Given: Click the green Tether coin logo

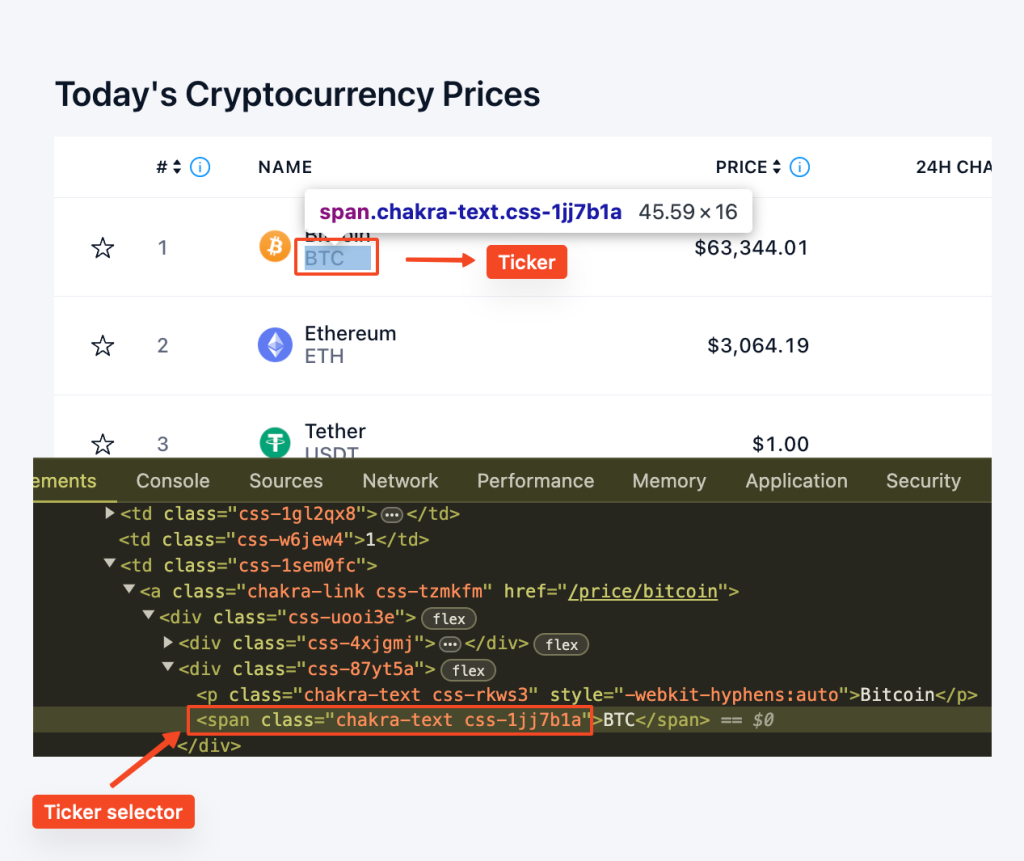Looking at the screenshot, I should [x=275, y=442].
